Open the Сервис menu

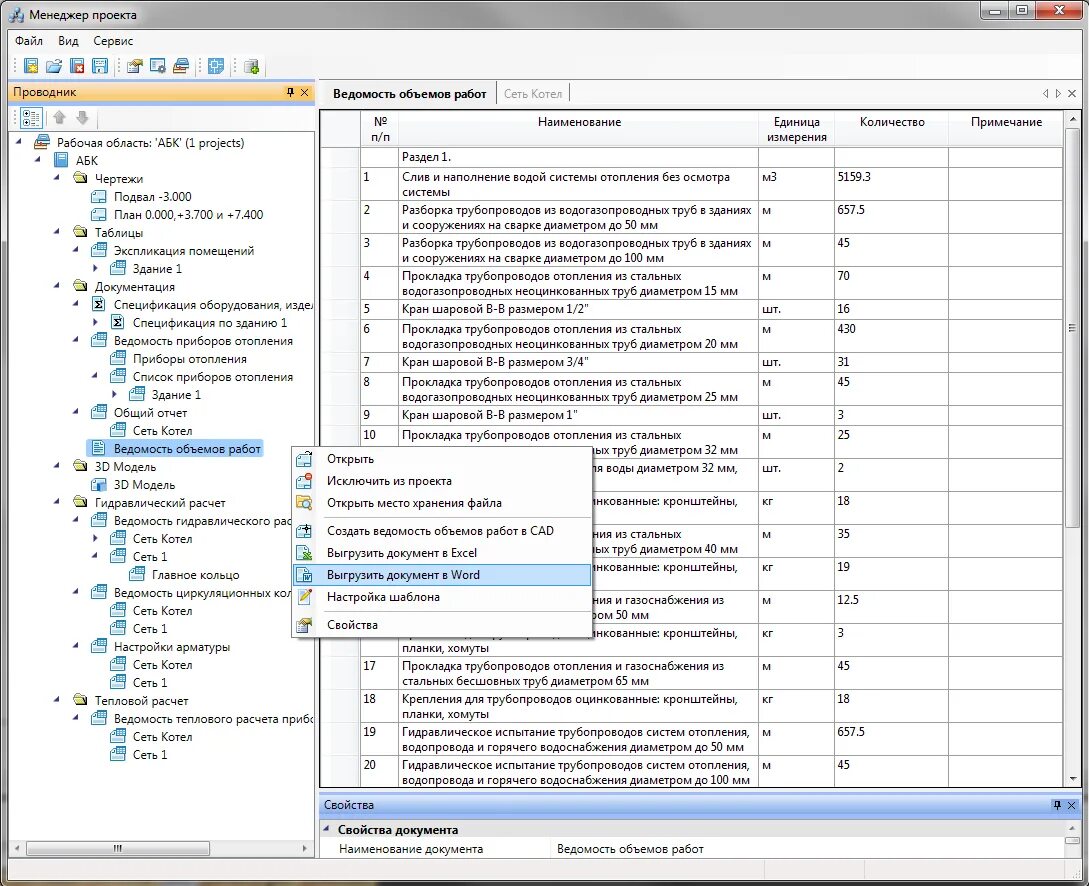[x=113, y=41]
